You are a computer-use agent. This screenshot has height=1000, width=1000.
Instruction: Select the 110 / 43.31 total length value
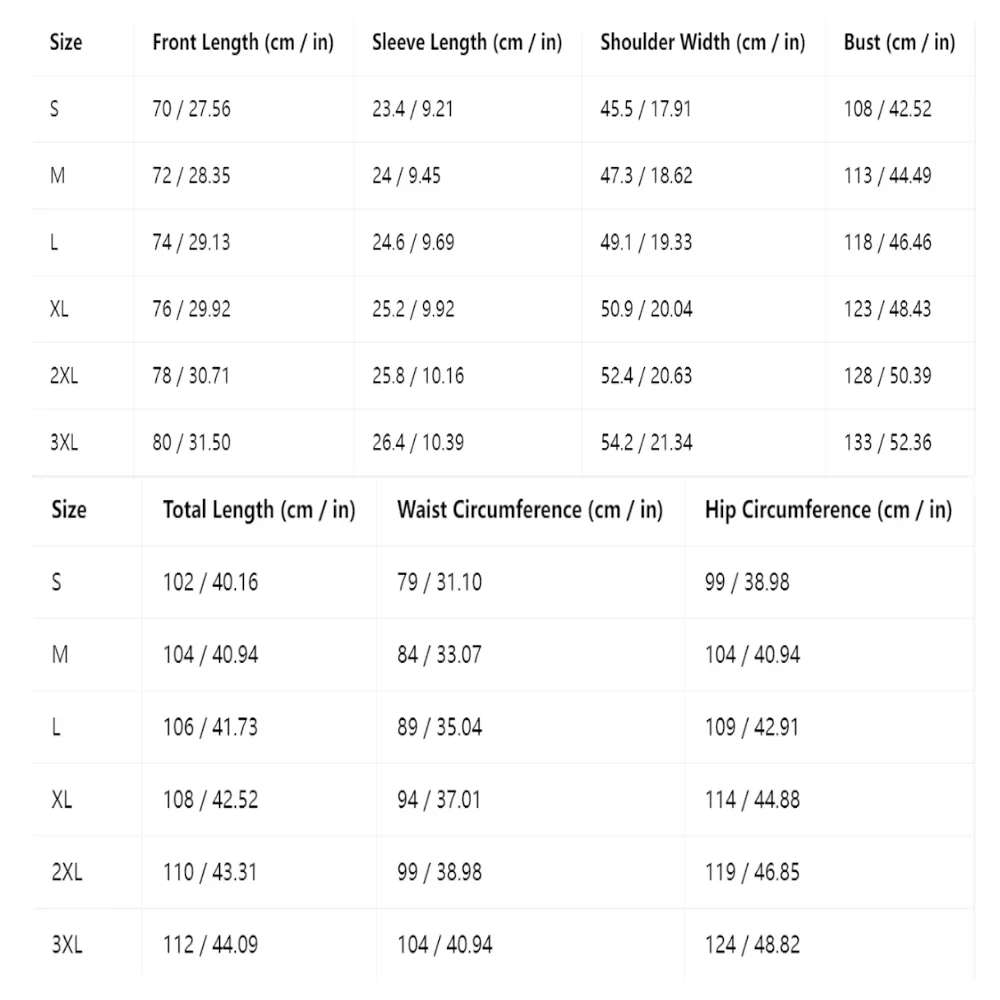[x=210, y=872]
